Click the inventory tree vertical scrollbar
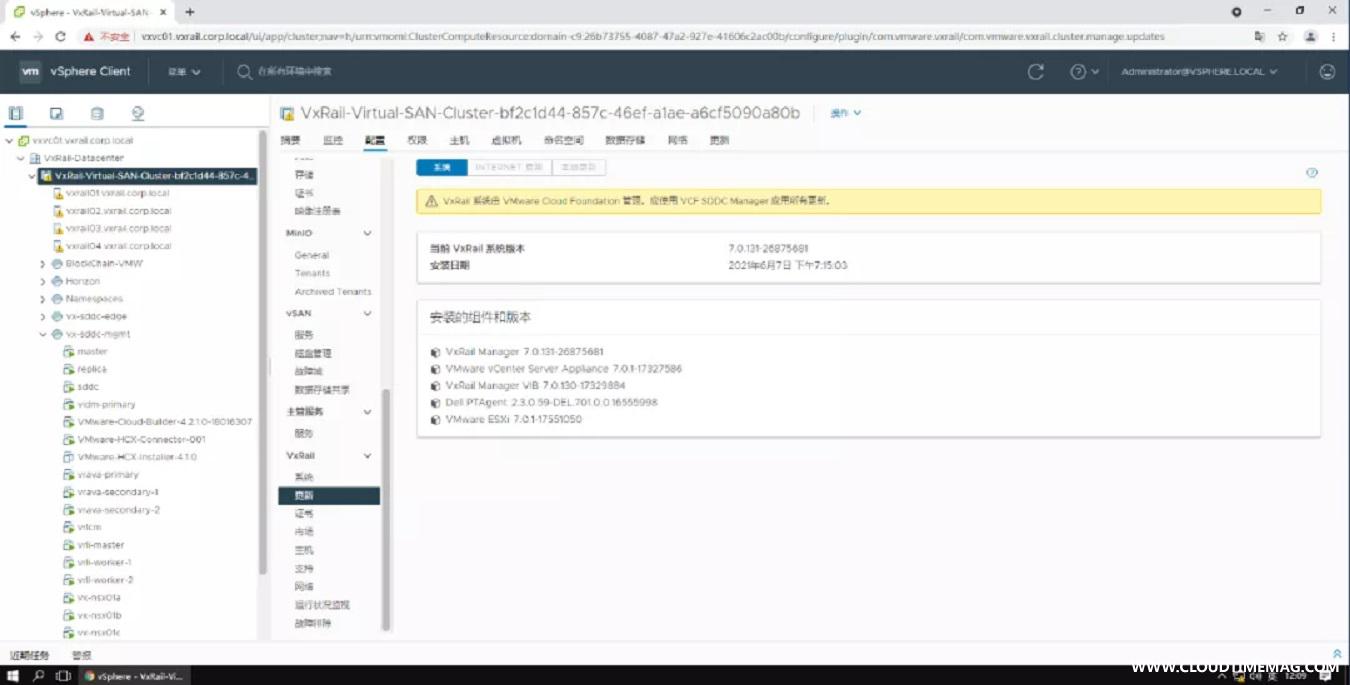 (263, 351)
